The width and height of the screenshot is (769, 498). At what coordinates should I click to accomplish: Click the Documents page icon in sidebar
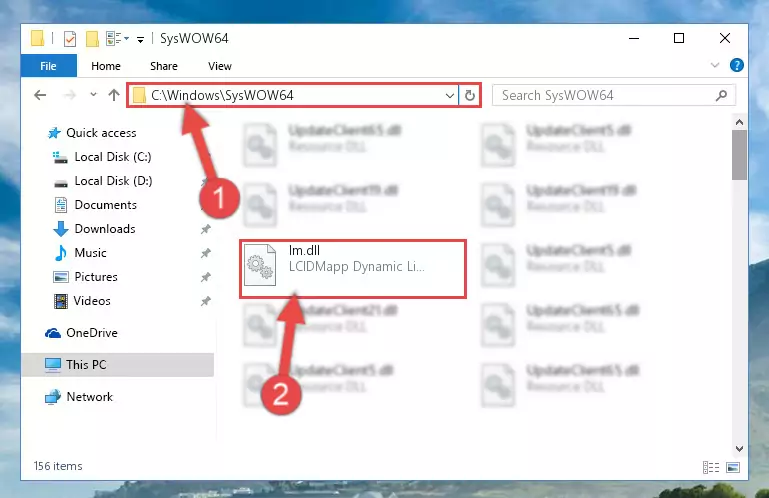pos(61,205)
